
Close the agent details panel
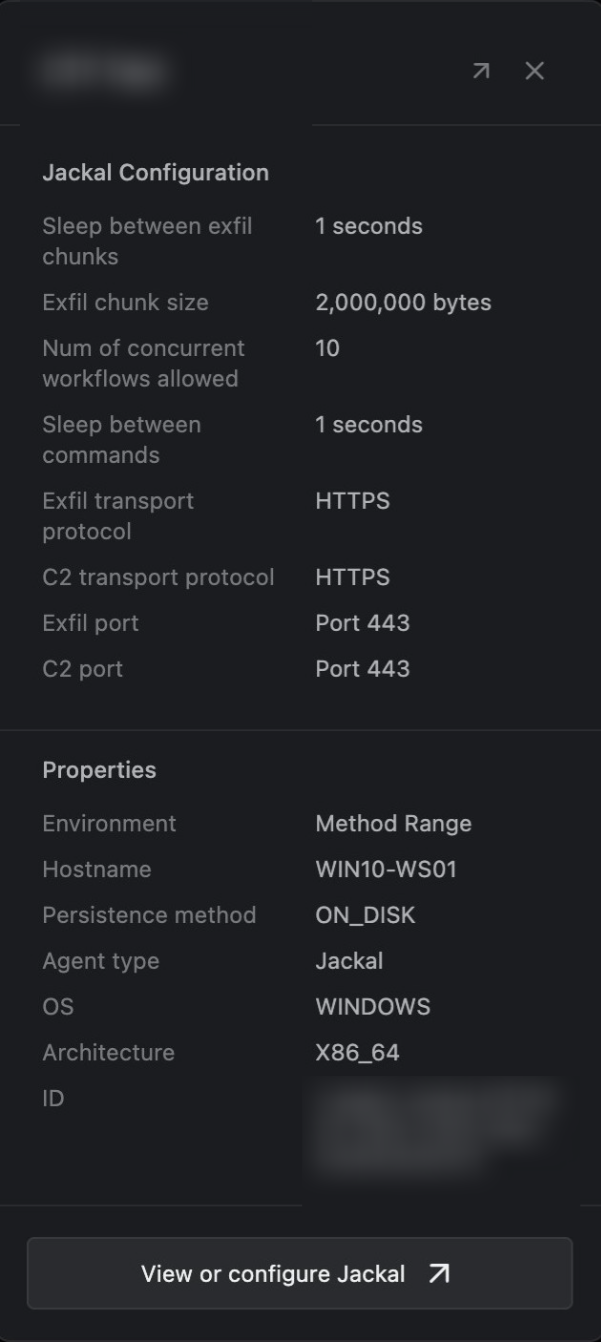535,71
